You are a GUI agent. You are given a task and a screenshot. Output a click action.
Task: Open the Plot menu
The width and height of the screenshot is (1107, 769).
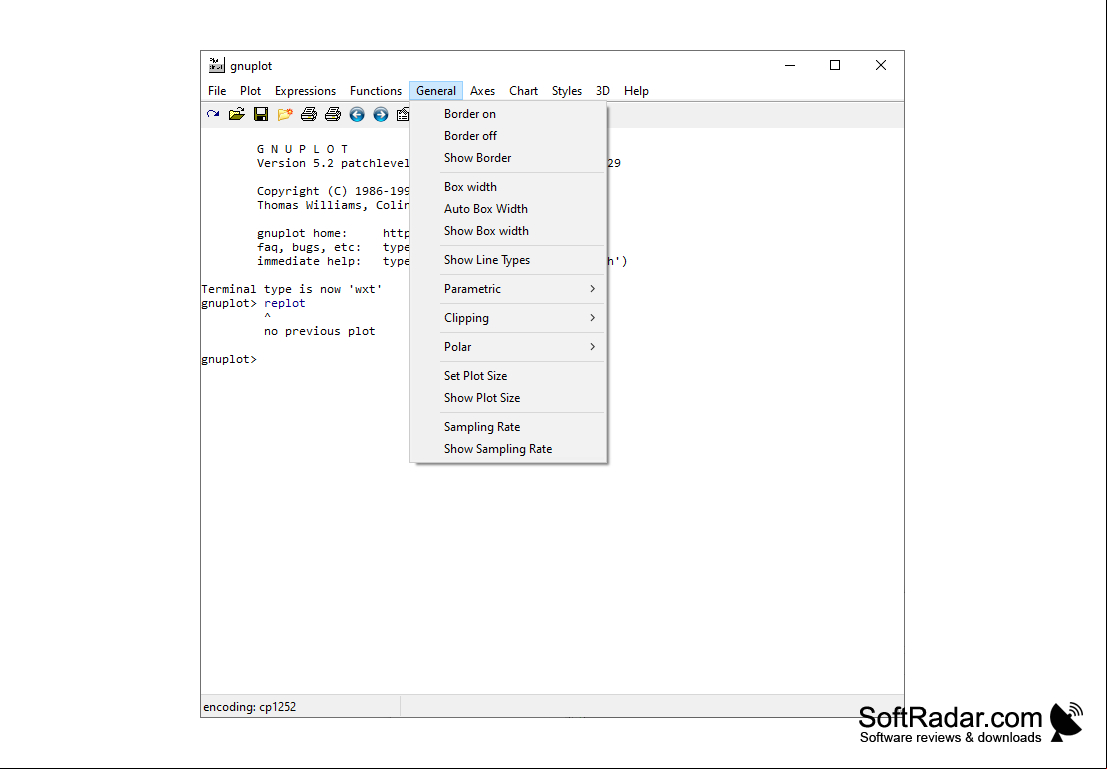[251, 91]
